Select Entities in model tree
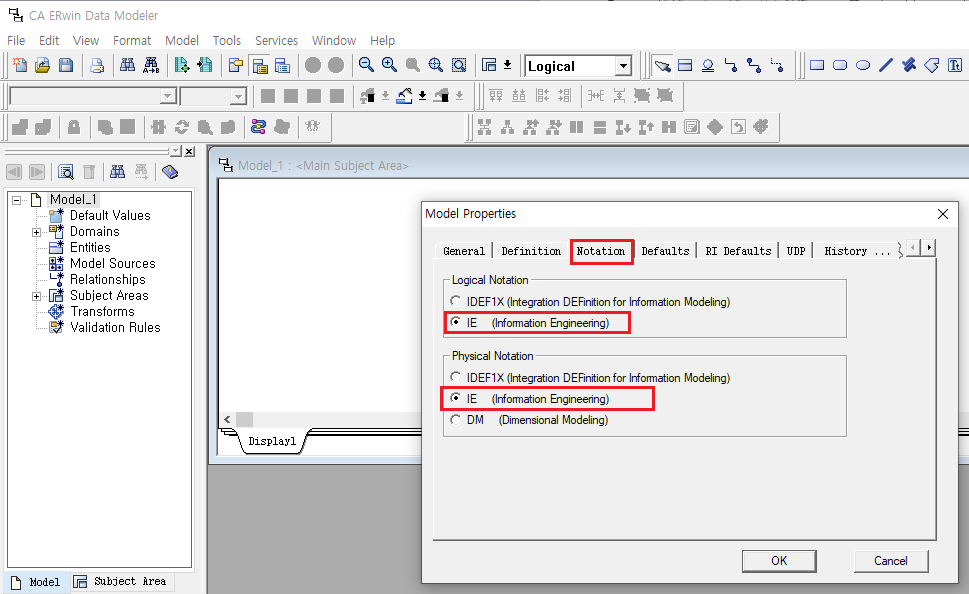 (90, 247)
